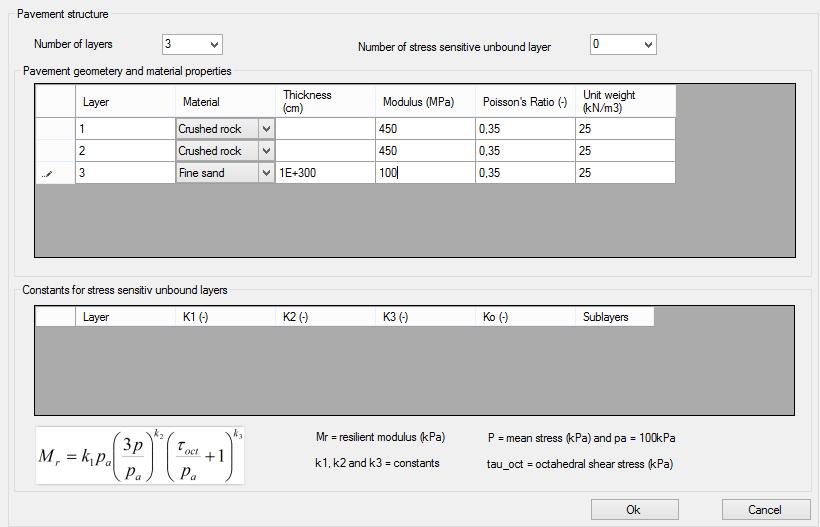Screen dimensions: 820x527
Task: Select Unit weight 25 in layer 1
Action: [x=625, y=129]
